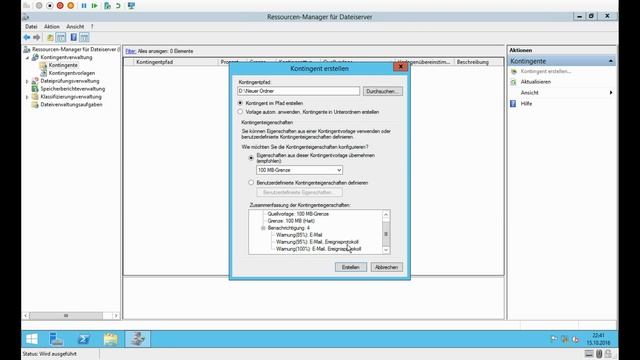Open the ? help menu

click(x=92, y=27)
